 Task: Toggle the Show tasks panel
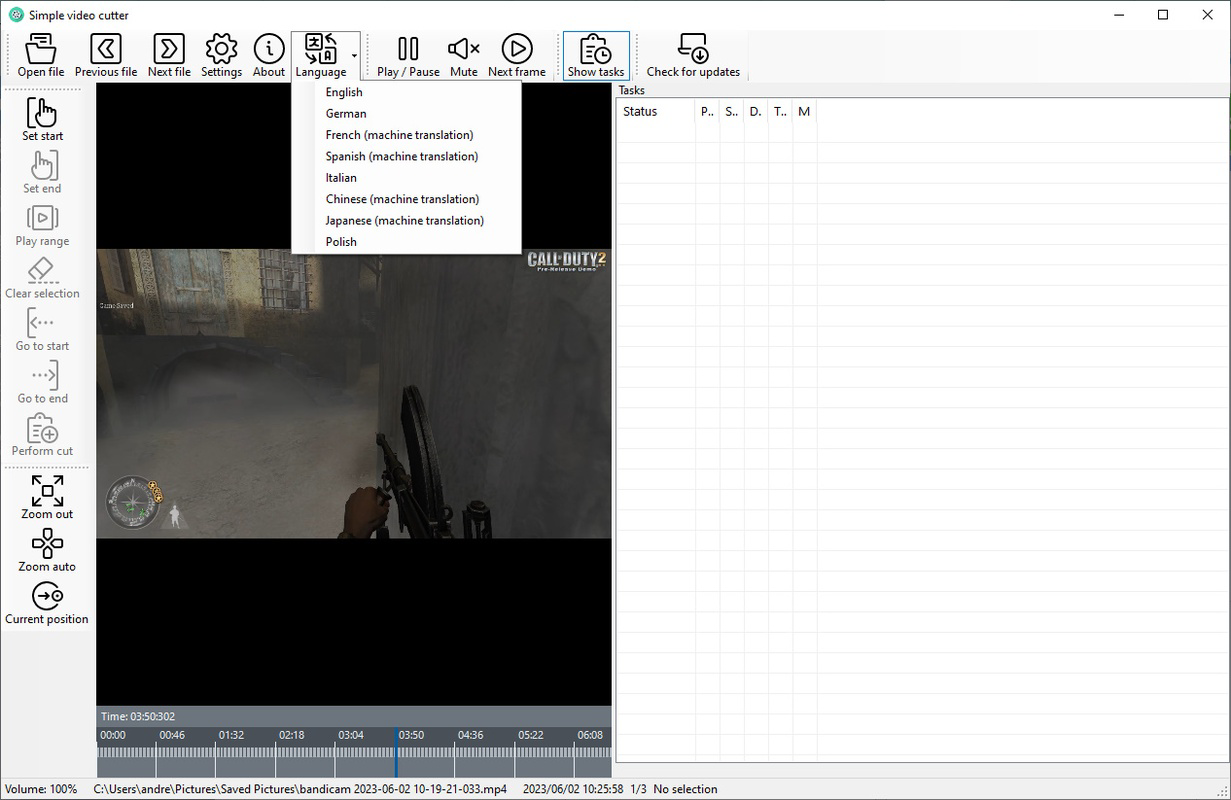(596, 55)
